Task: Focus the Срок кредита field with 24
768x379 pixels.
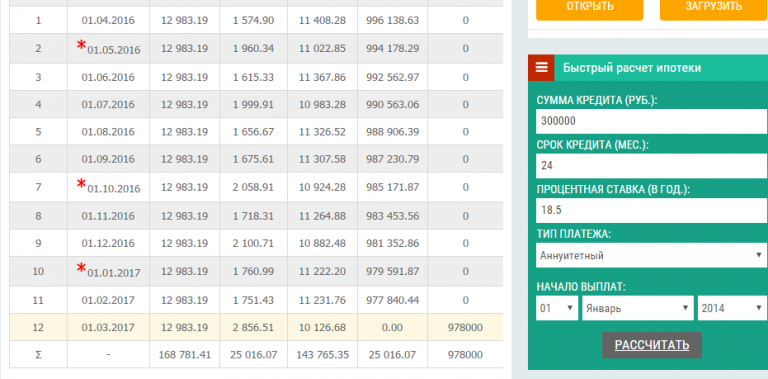Action: 651,166
